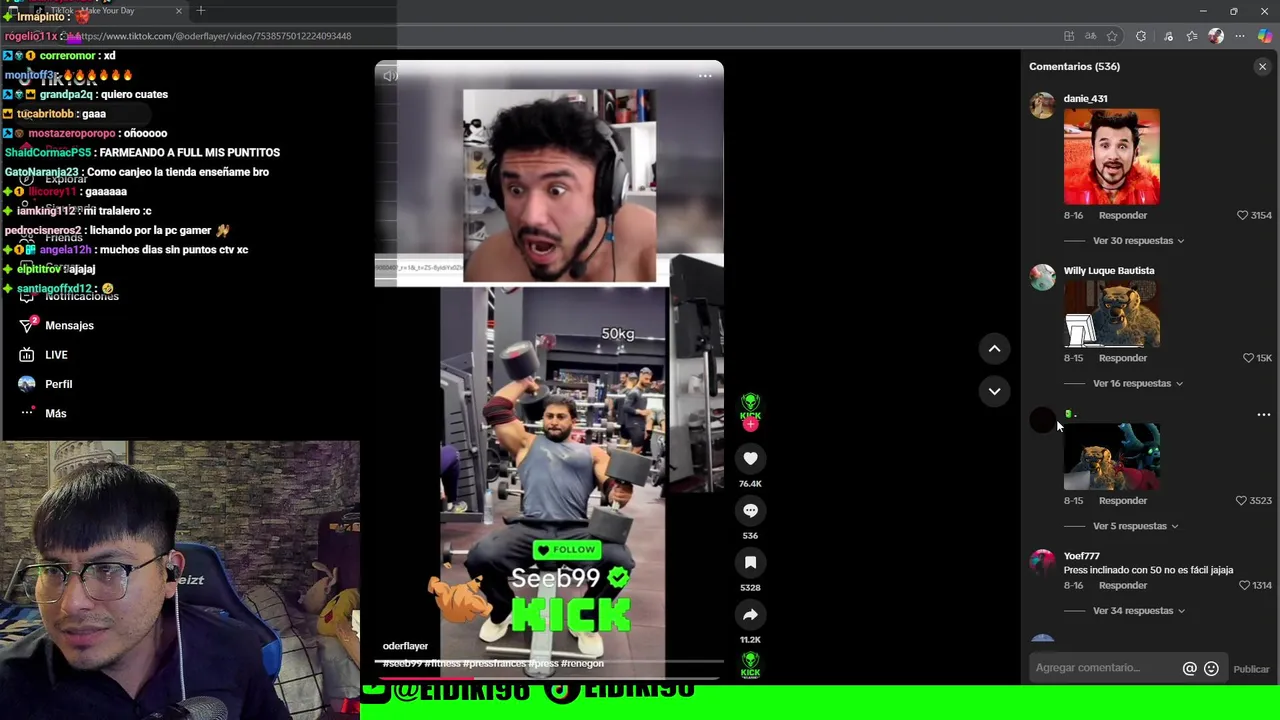The height and width of the screenshot is (720, 1280).
Task: Open the Copilot icon in browser toolbar
Action: [x=1265, y=36]
